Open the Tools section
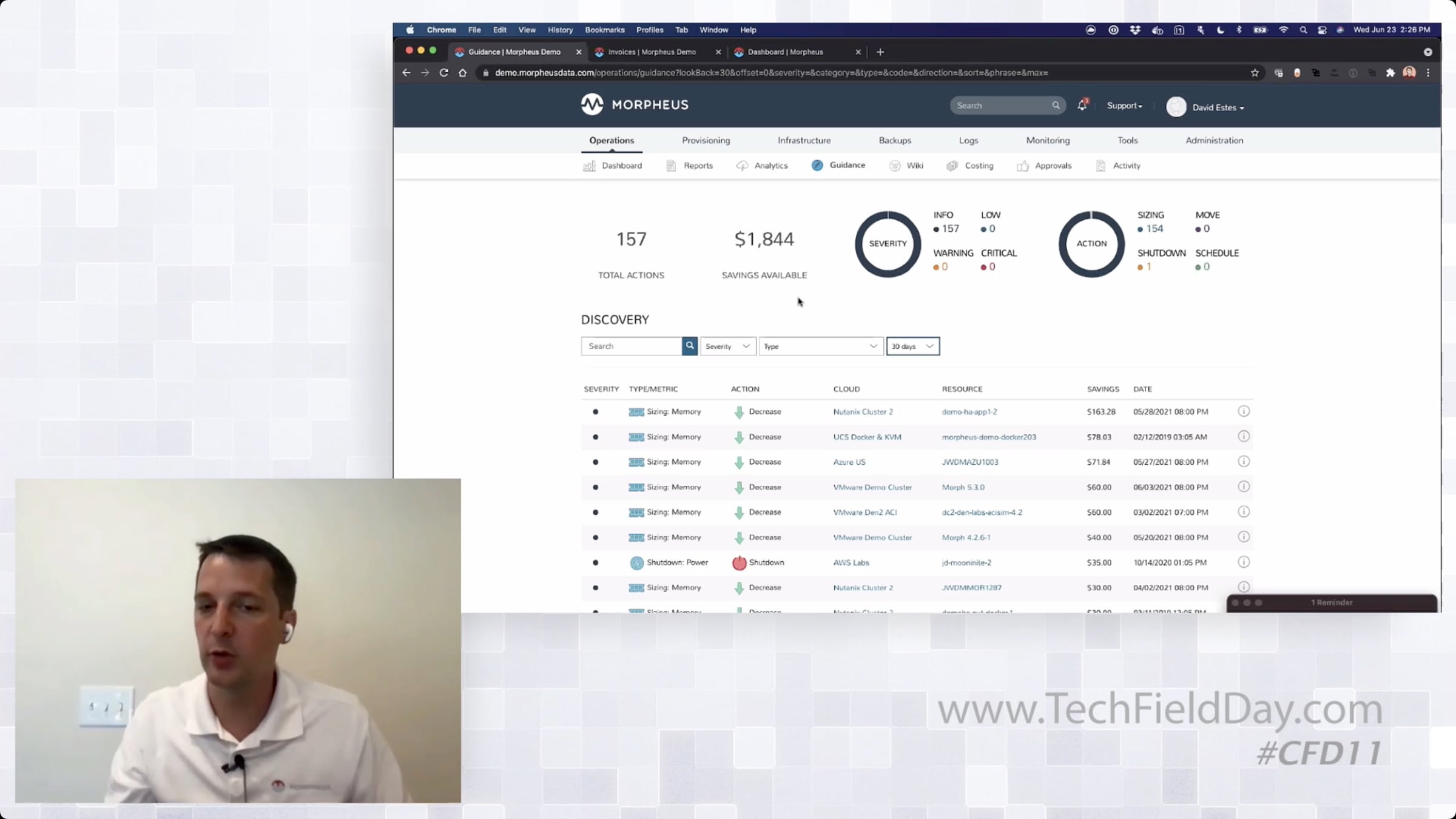 tap(1128, 140)
